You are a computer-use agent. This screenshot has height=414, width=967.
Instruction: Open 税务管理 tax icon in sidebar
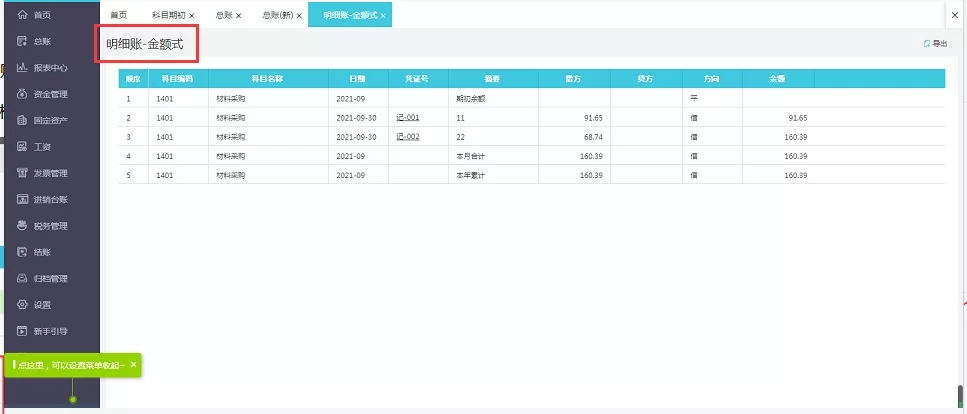coord(23,226)
